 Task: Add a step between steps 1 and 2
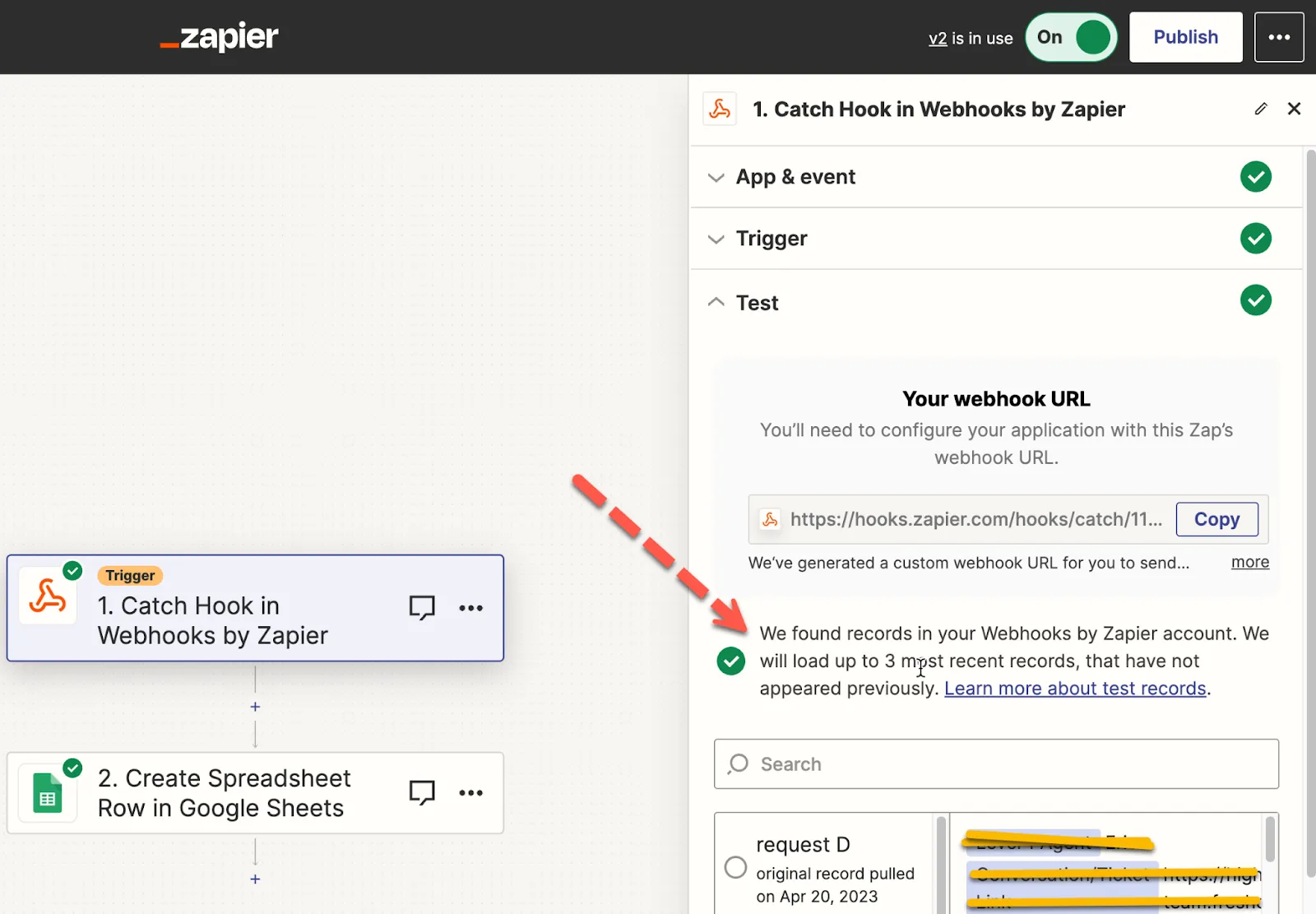(x=255, y=707)
